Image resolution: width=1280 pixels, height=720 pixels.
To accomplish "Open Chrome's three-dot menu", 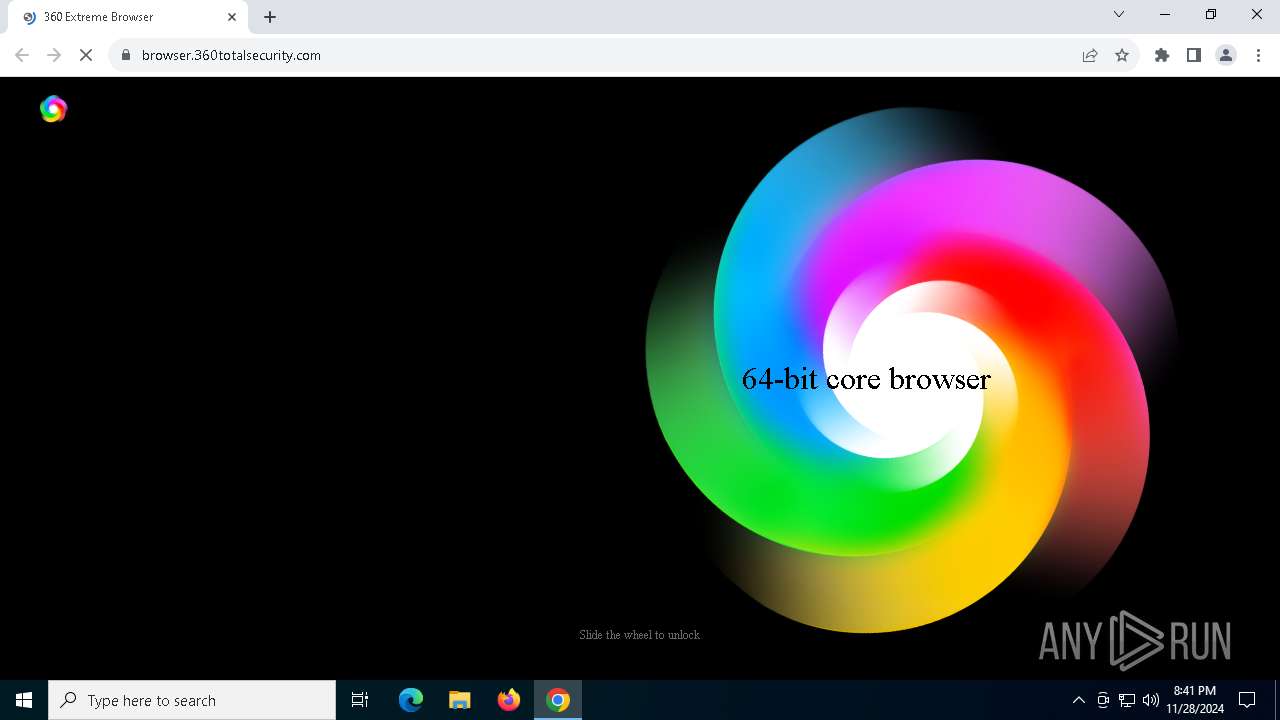I will 1258,55.
